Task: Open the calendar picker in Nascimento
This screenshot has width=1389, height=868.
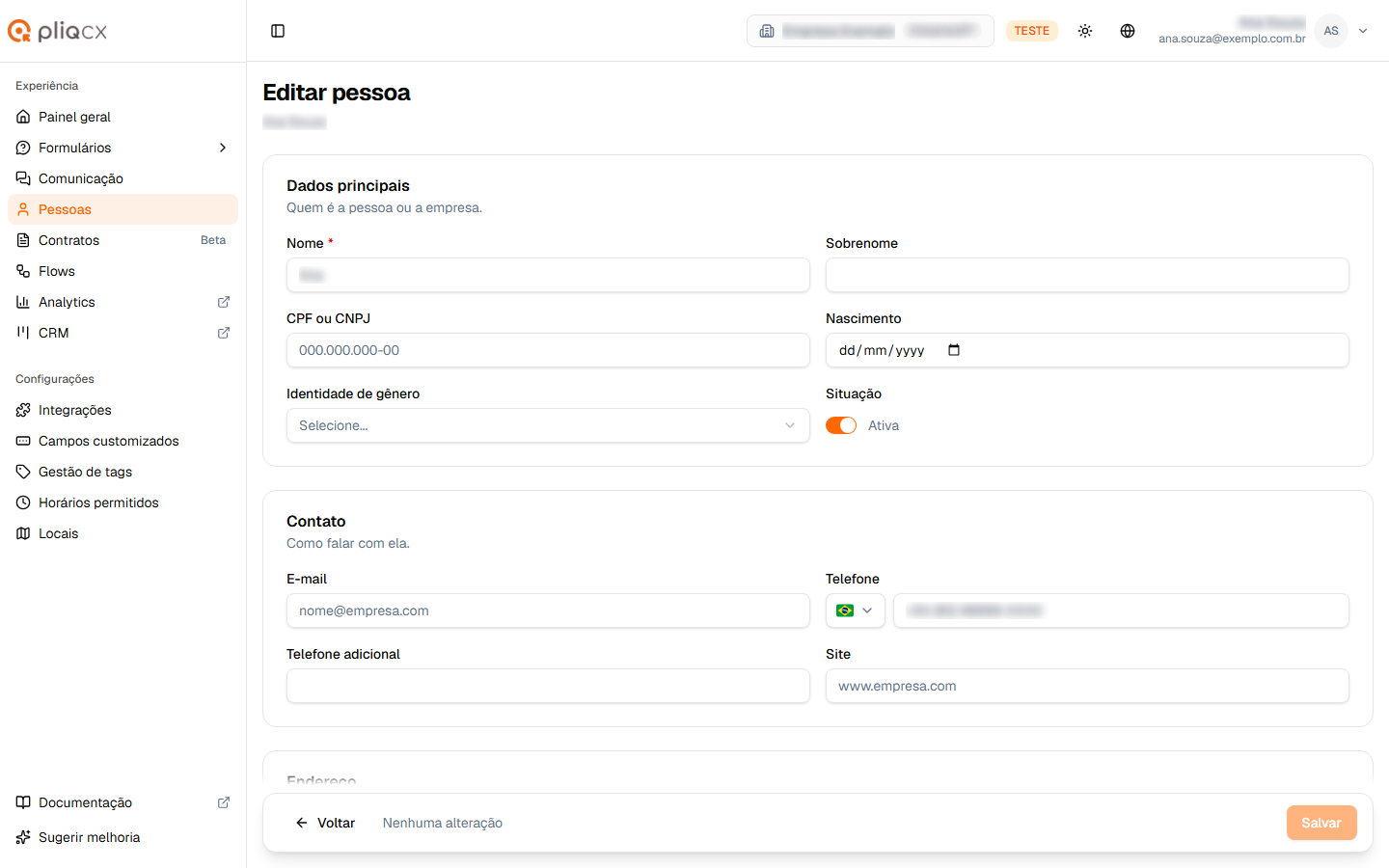Action: 954,350
